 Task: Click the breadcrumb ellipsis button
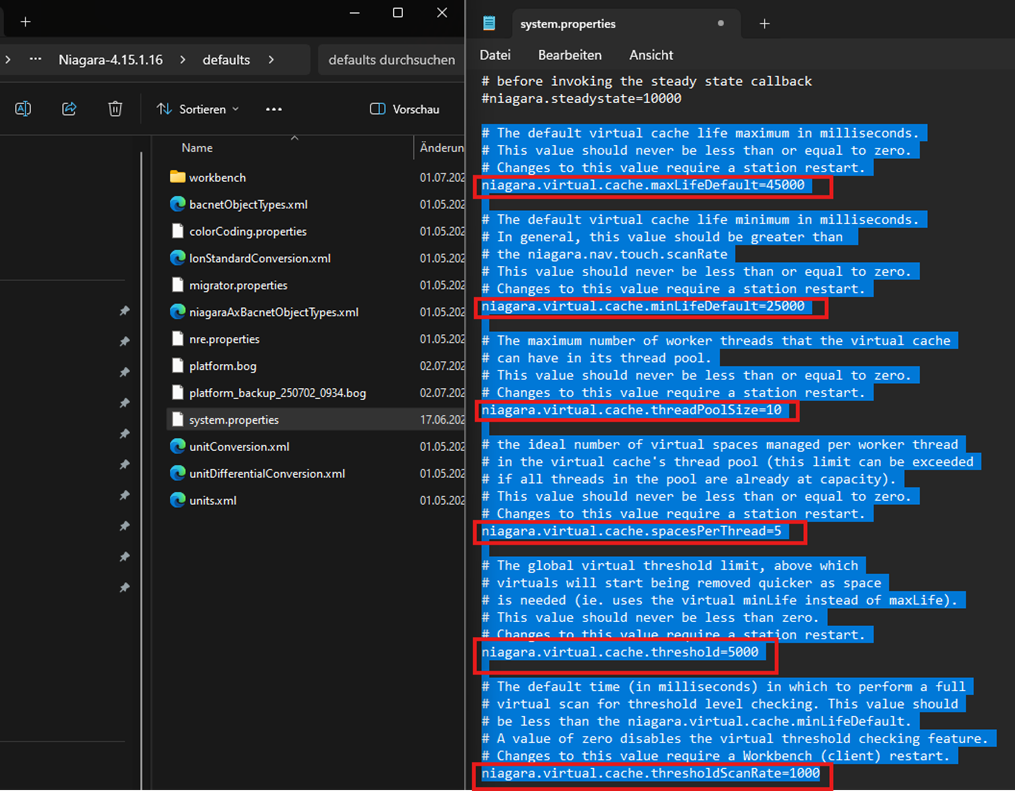36,60
